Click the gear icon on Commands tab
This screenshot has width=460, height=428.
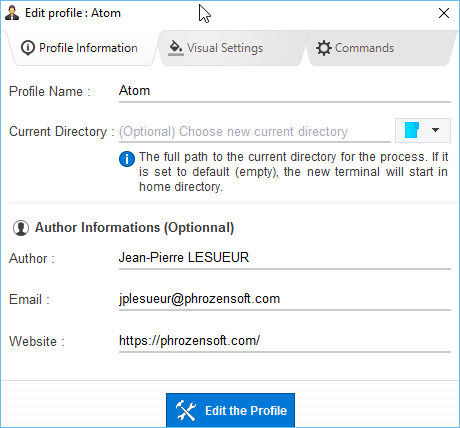pyautogui.click(x=324, y=48)
